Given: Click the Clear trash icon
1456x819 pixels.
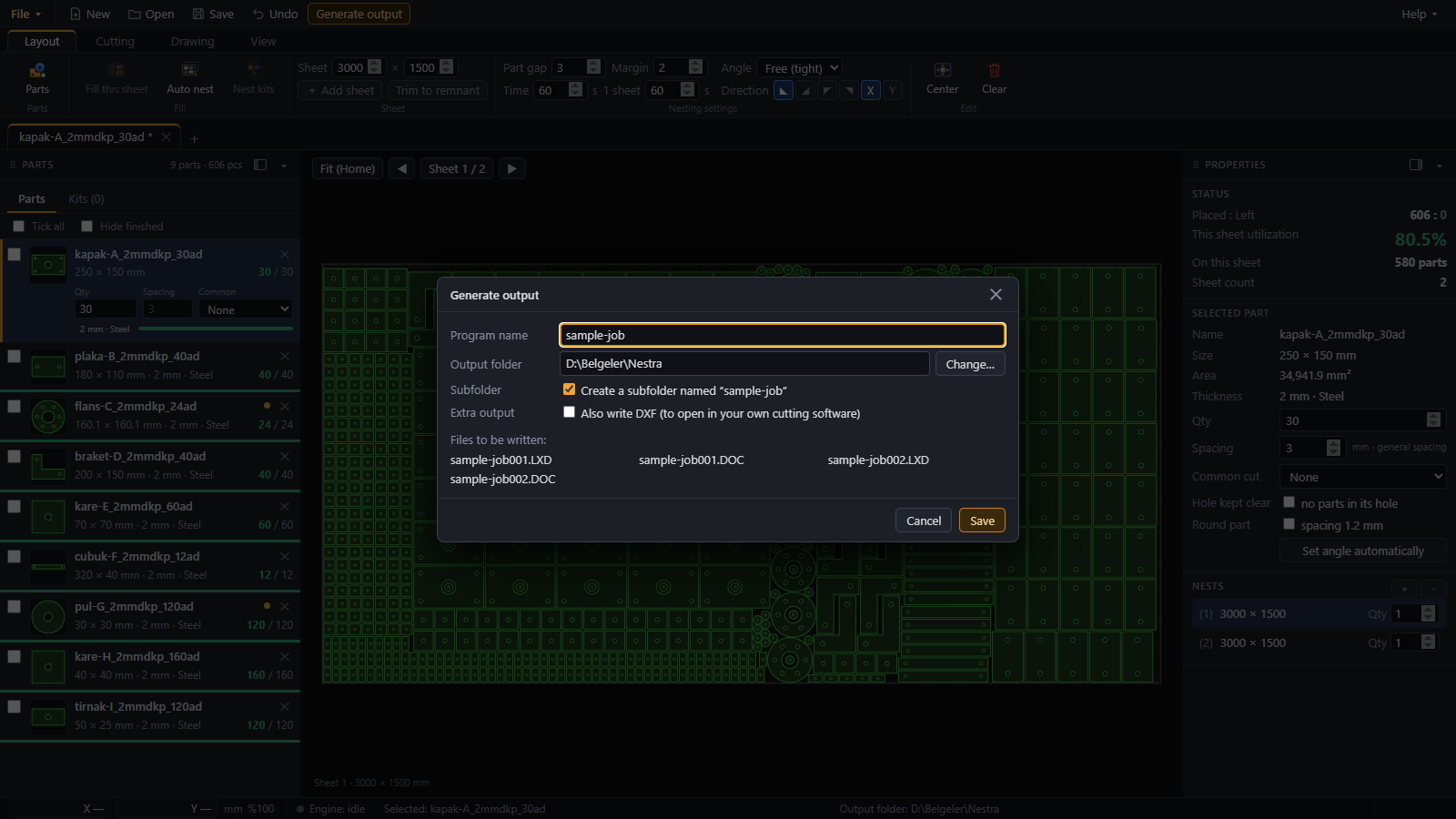Looking at the screenshot, I should (994, 71).
